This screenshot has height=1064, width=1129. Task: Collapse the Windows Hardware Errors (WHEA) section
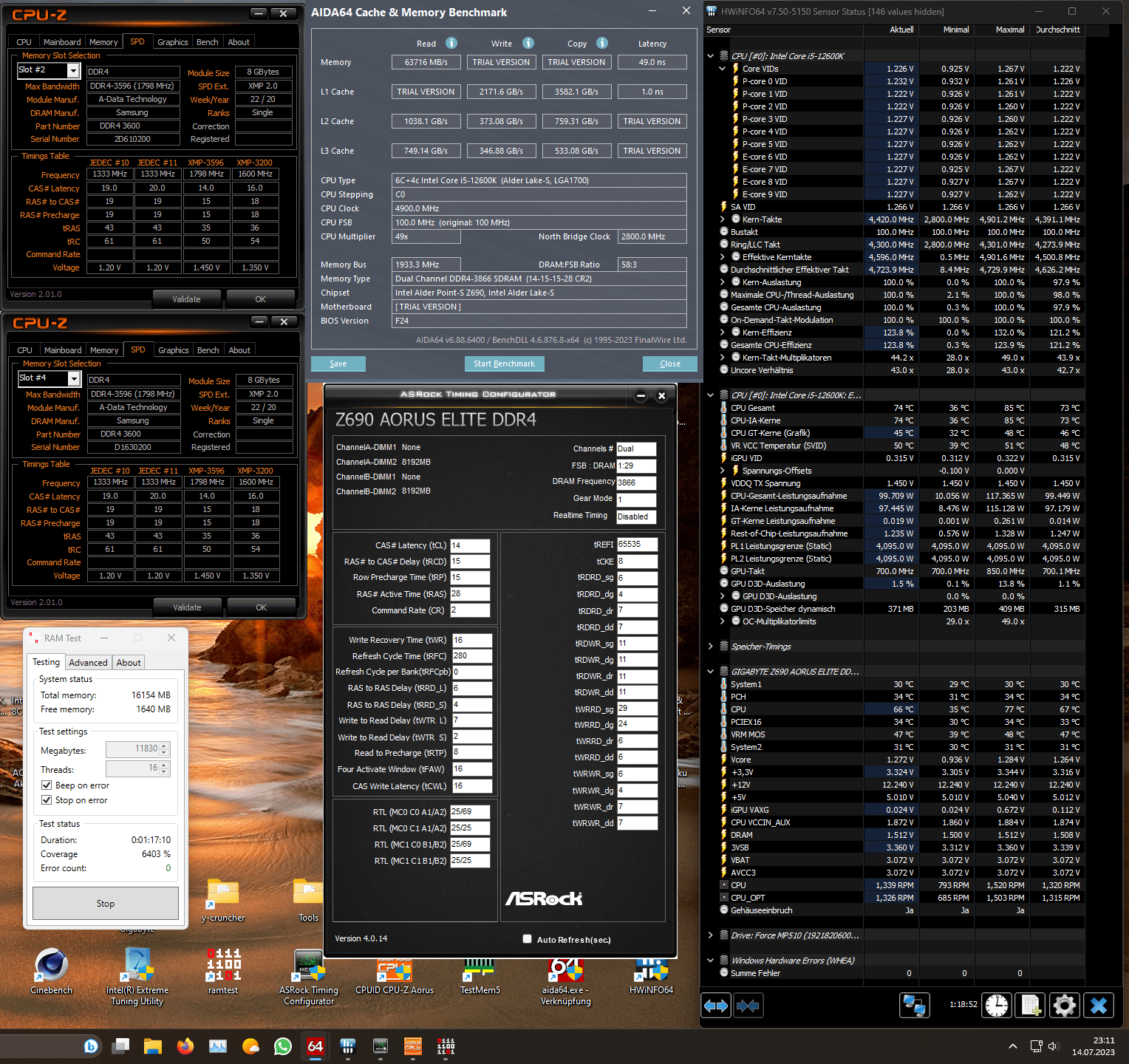coord(711,961)
